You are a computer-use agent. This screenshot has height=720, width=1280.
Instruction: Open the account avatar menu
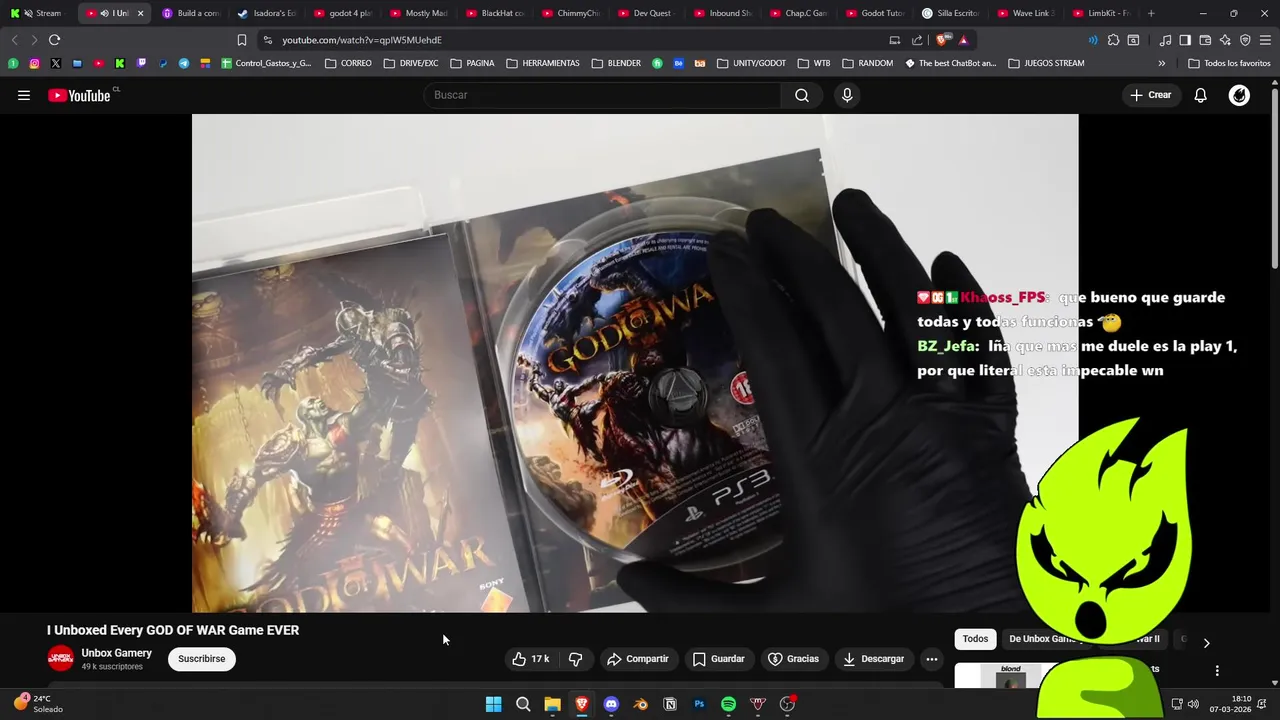coord(1239,95)
